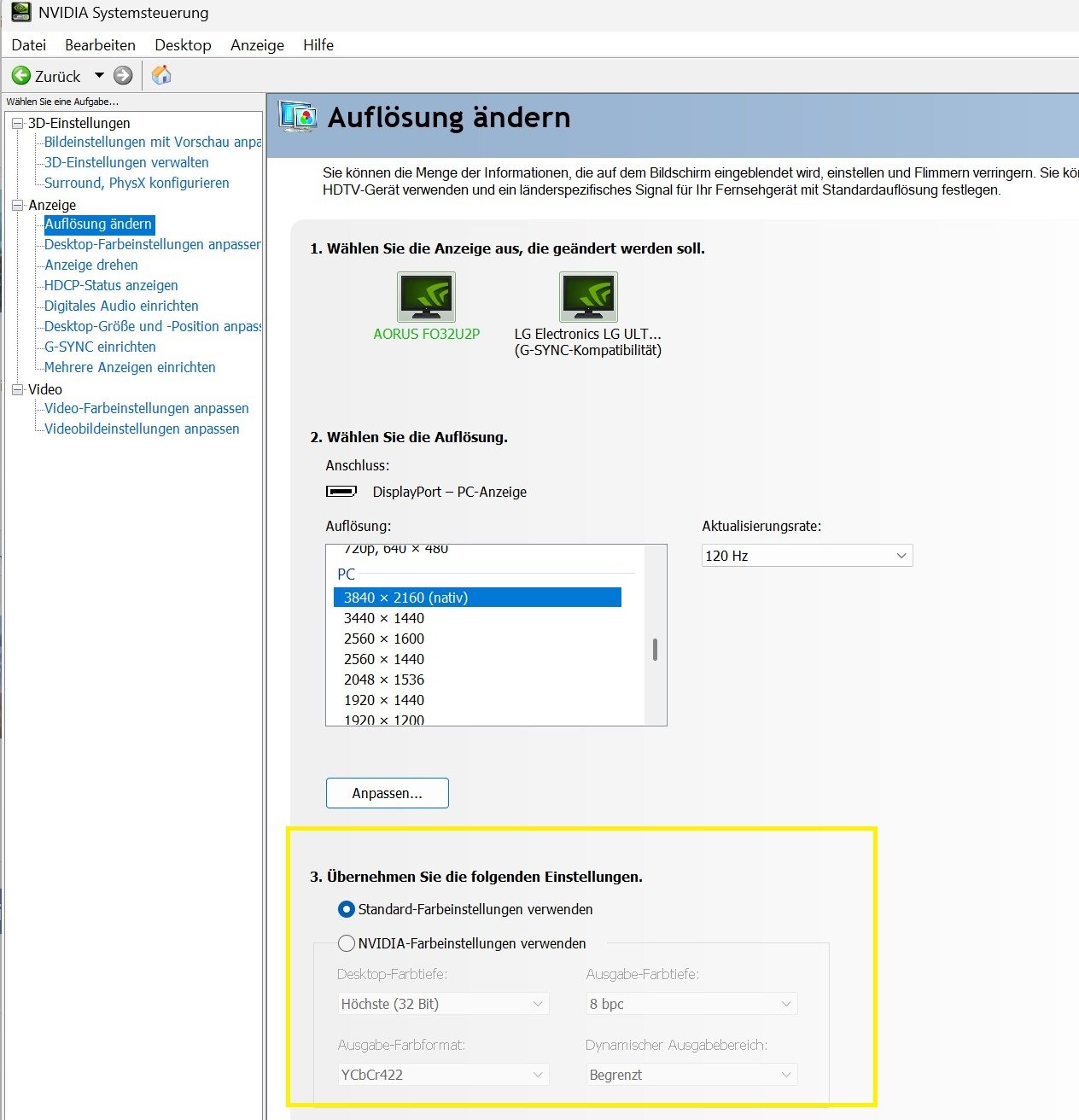Image resolution: width=1079 pixels, height=1120 pixels.
Task: Select Standard-Farbeinstellungen verwenden radio button
Action: tap(347, 909)
